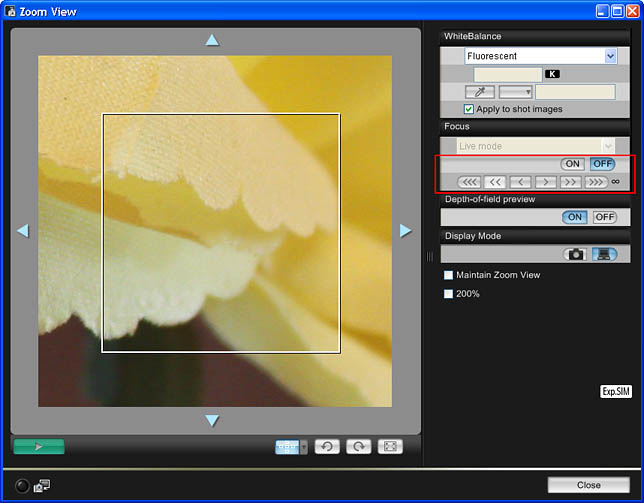The image size is (644, 503).
Task: Enable Maintain Zoom View checkbox
Action: pyautogui.click(x=449, y=275)
